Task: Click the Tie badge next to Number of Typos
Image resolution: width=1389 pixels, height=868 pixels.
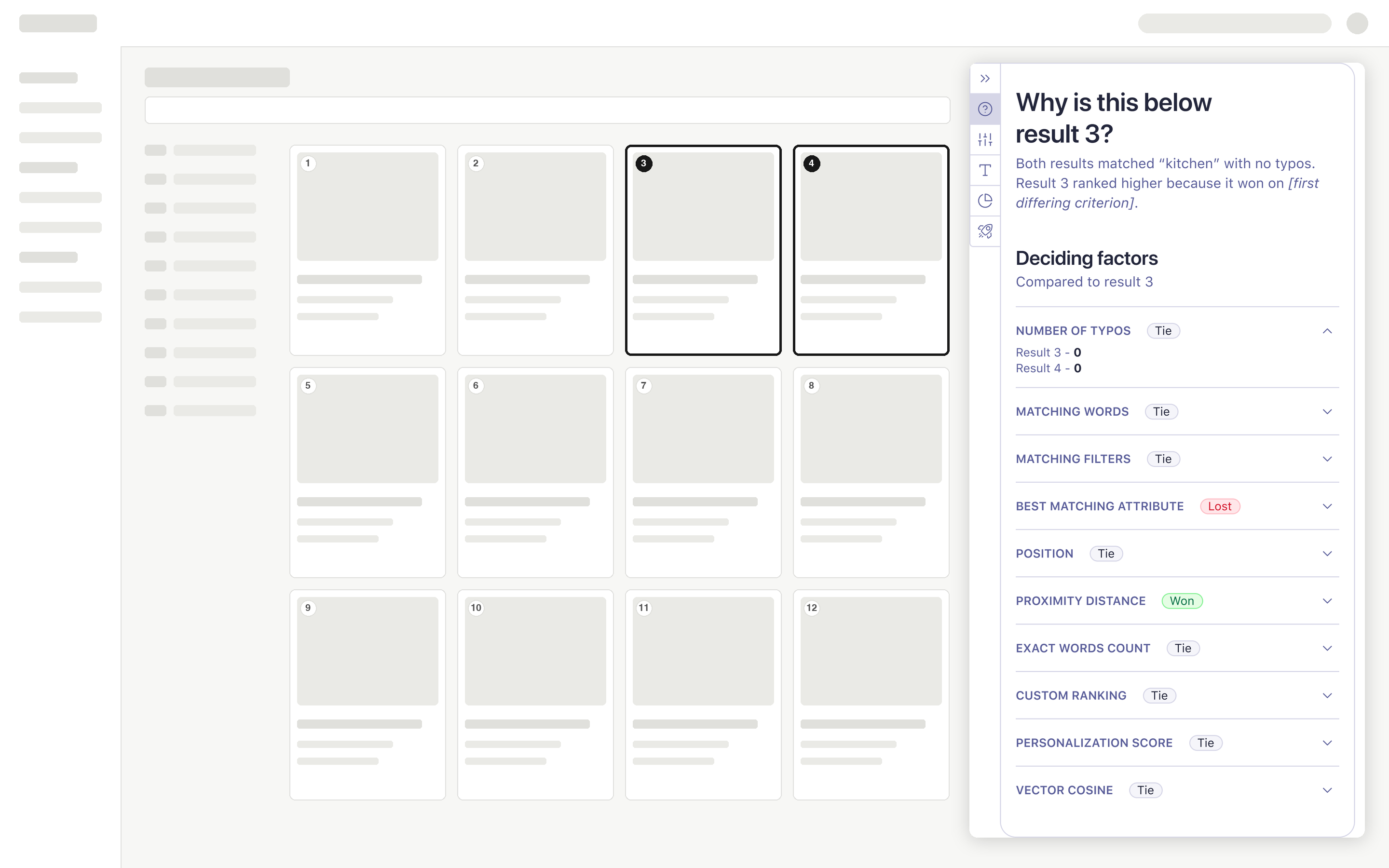Action: [1163, 331]
